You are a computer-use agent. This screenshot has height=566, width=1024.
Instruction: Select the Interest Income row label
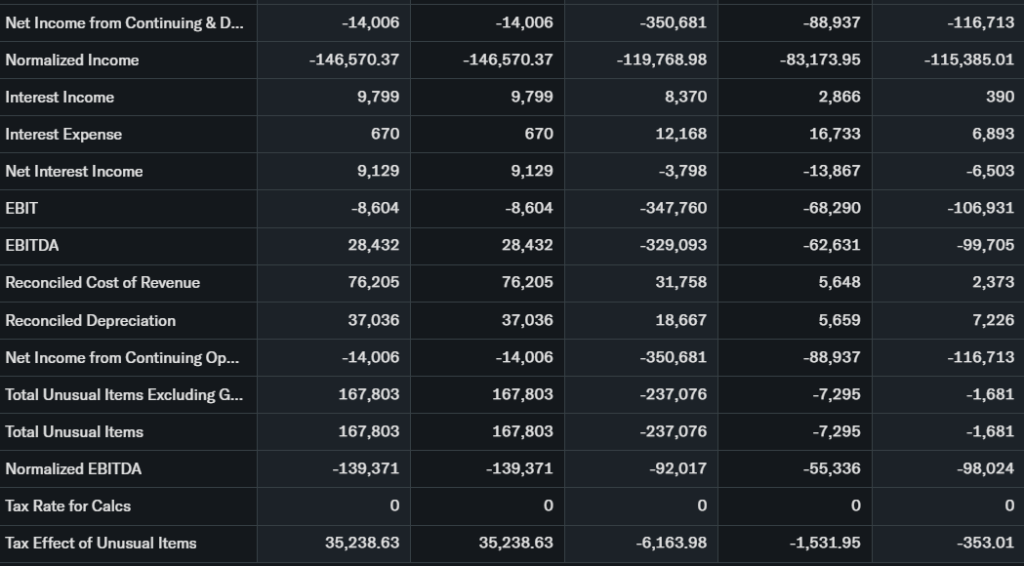60,97
